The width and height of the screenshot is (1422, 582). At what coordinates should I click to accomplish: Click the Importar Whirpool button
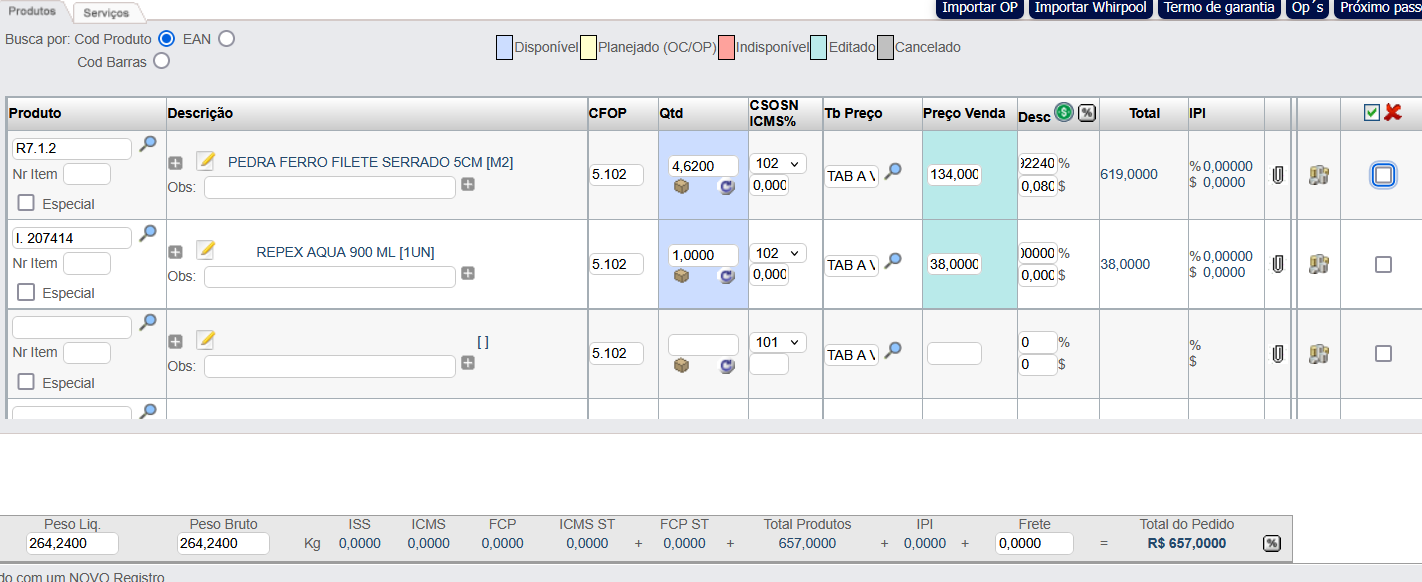1090,8
